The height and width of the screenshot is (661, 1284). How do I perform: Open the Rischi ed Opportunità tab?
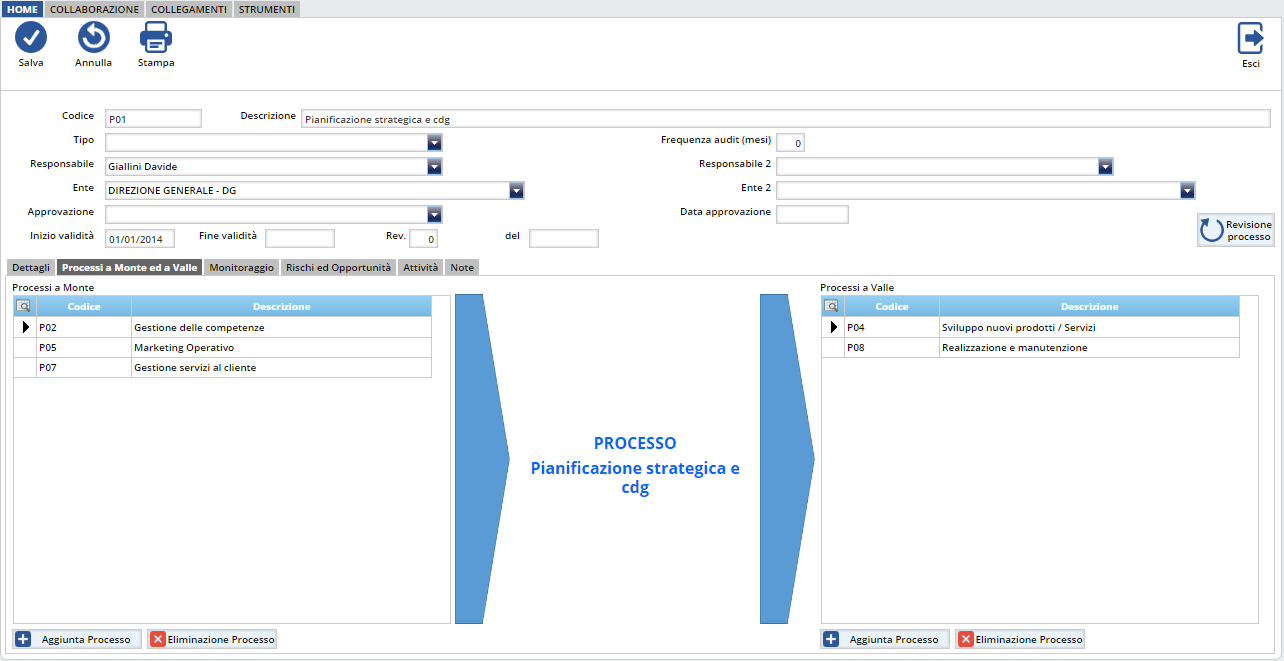pos(338,268)
